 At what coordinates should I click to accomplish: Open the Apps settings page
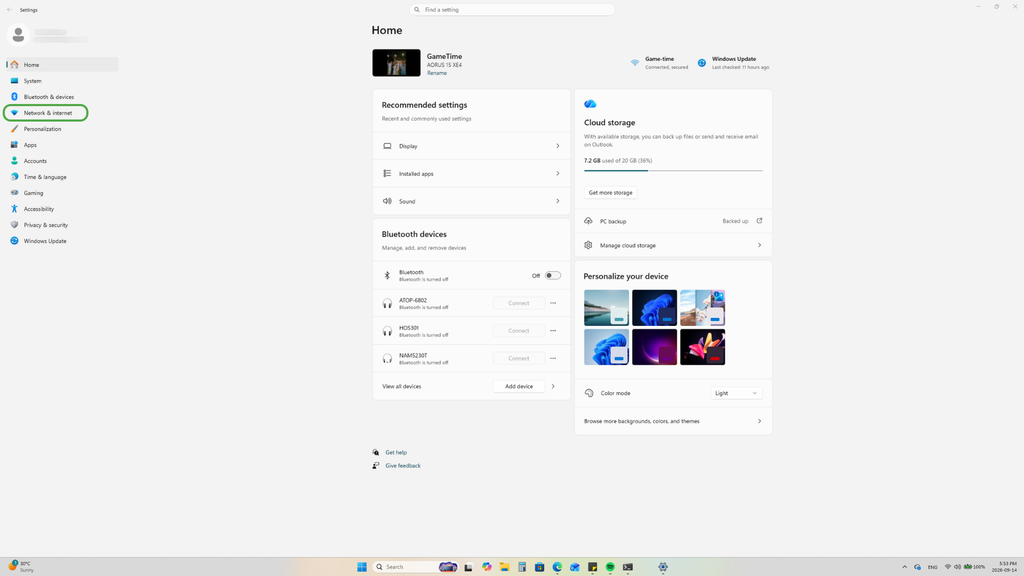pyautogui.click(x=62, y=145)
